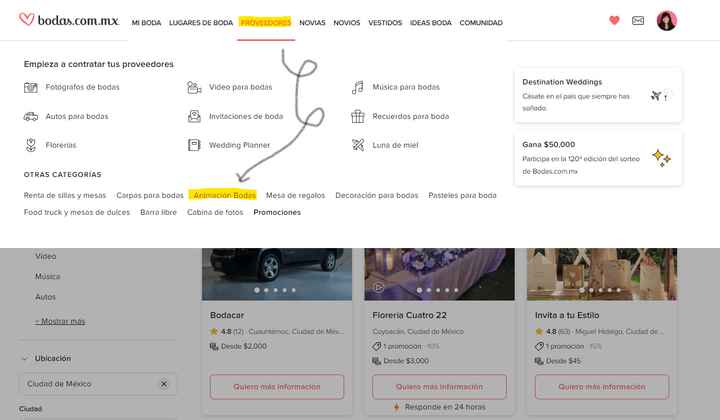Image resolution: width=720 pixels, height=420 pixels.
Task: Select the Luna de miel icon
Action: point(358,145)
